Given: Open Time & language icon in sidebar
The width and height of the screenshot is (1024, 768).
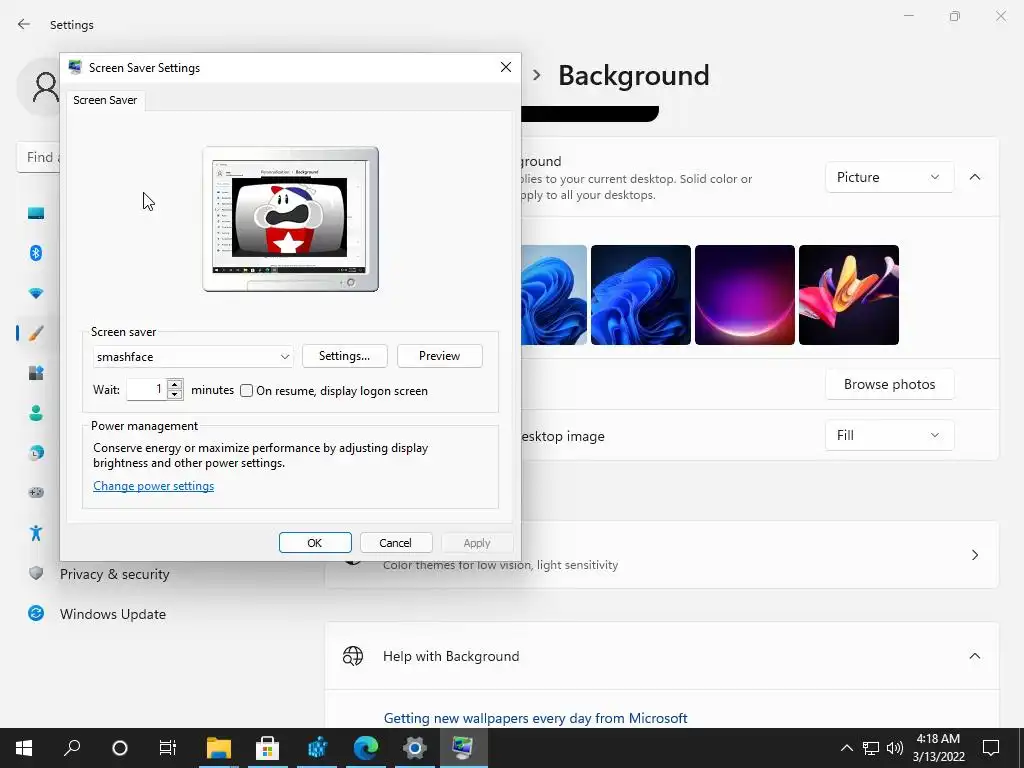Looking at the screenshot, I should pyautogui.click(x=36, y=453).
